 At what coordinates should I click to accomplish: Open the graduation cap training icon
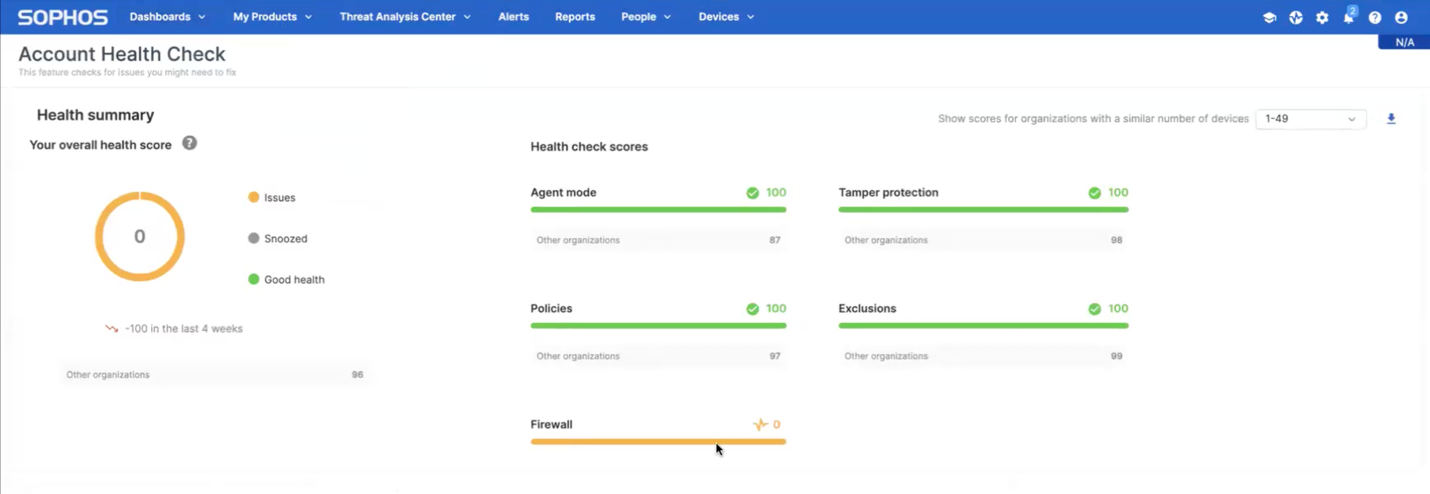coord(1269,17)
